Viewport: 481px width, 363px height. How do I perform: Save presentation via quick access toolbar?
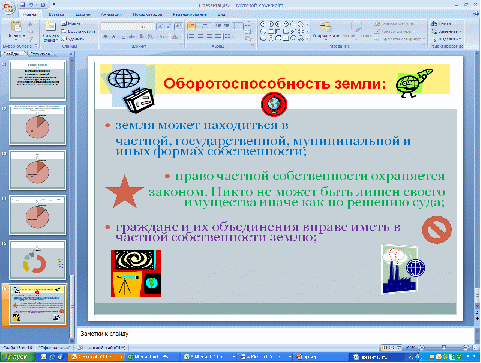point(22,5)
